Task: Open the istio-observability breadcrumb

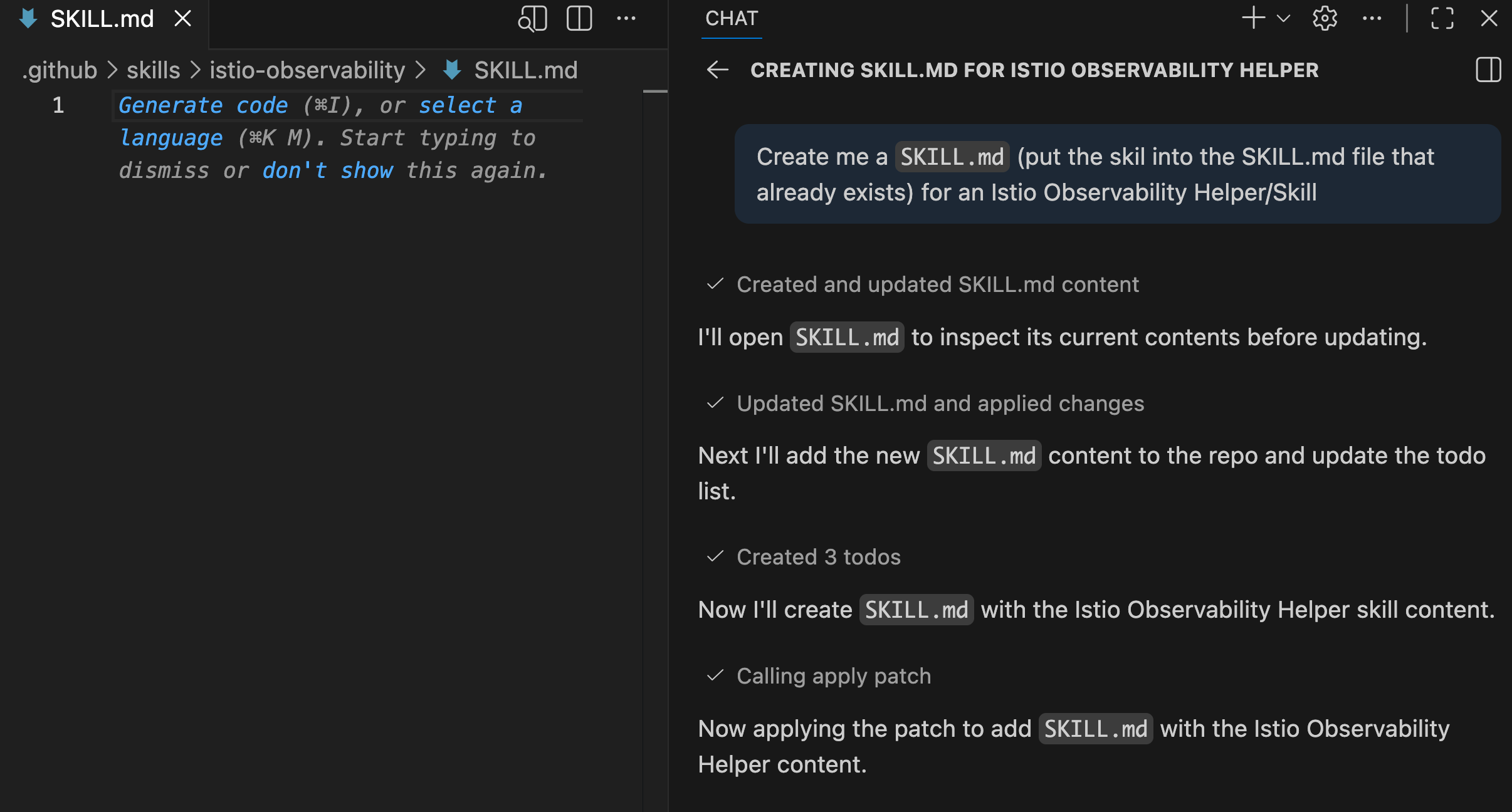Action: tap(307, 70)
